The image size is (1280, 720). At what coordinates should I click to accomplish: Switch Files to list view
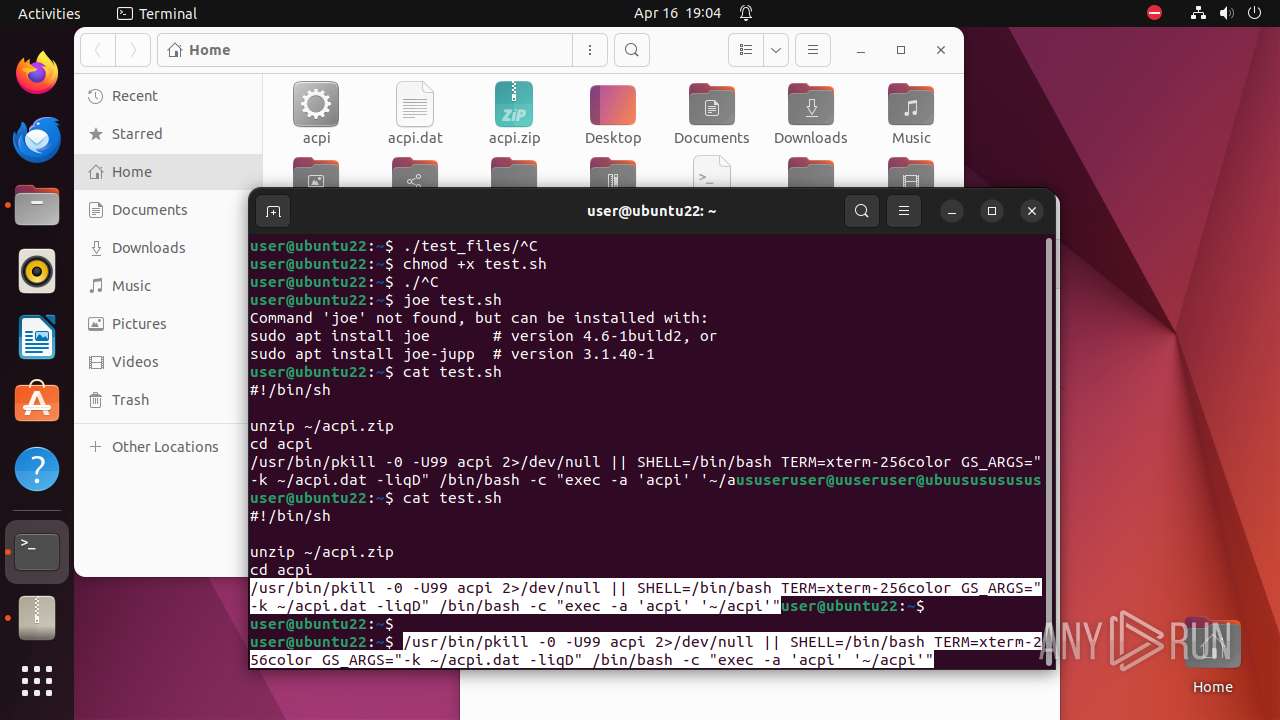pos(745,50)
